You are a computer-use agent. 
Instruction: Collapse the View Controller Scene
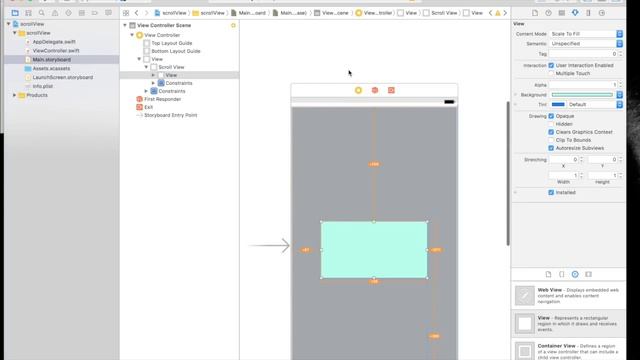click(x=125, y=25)
